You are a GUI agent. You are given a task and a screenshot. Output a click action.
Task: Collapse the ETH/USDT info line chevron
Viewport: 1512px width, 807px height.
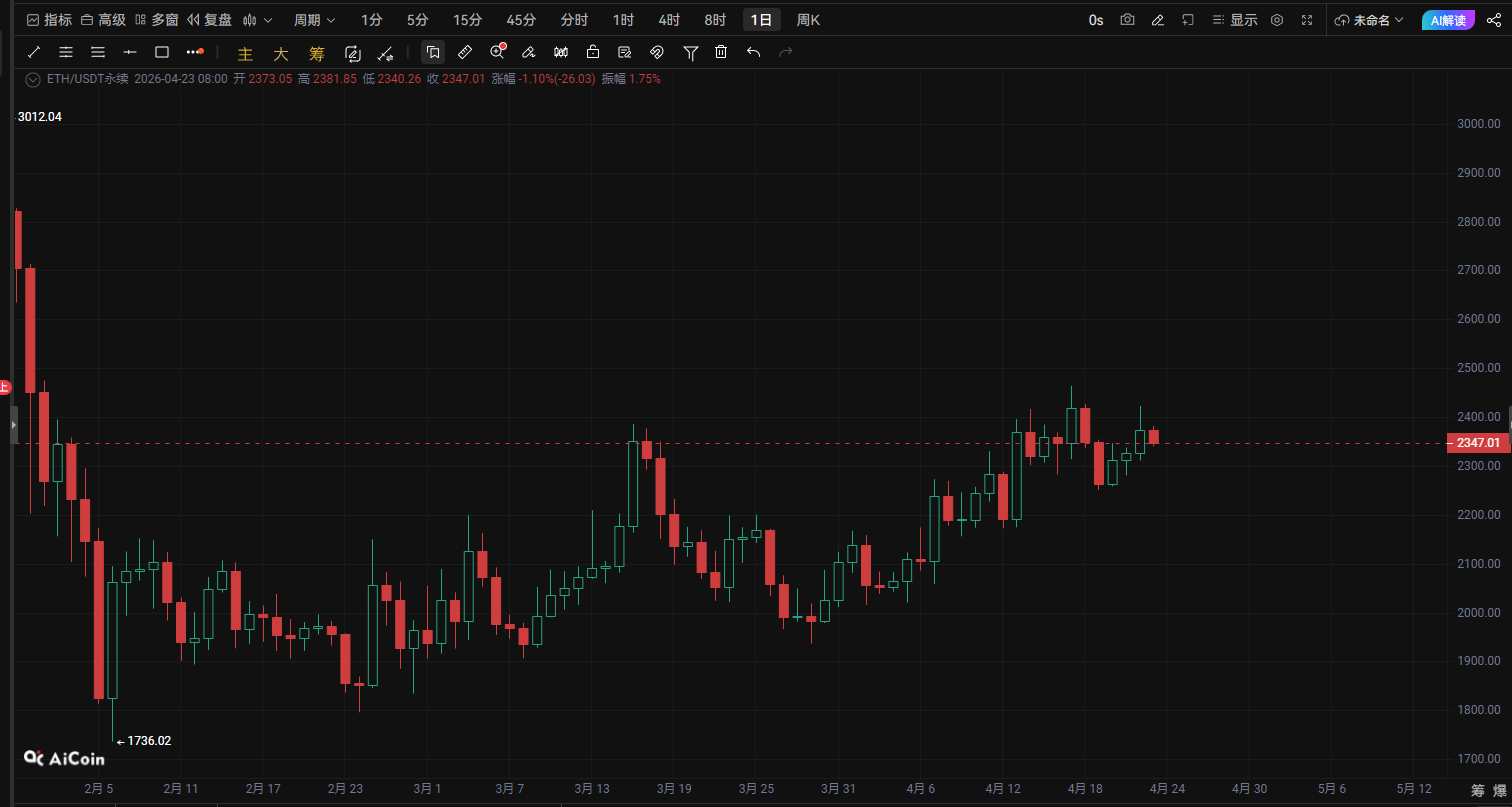(x=33, y=79)
